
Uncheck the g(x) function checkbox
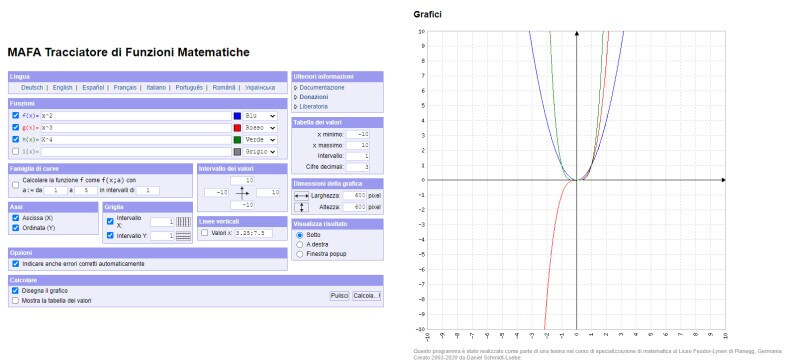16,127
